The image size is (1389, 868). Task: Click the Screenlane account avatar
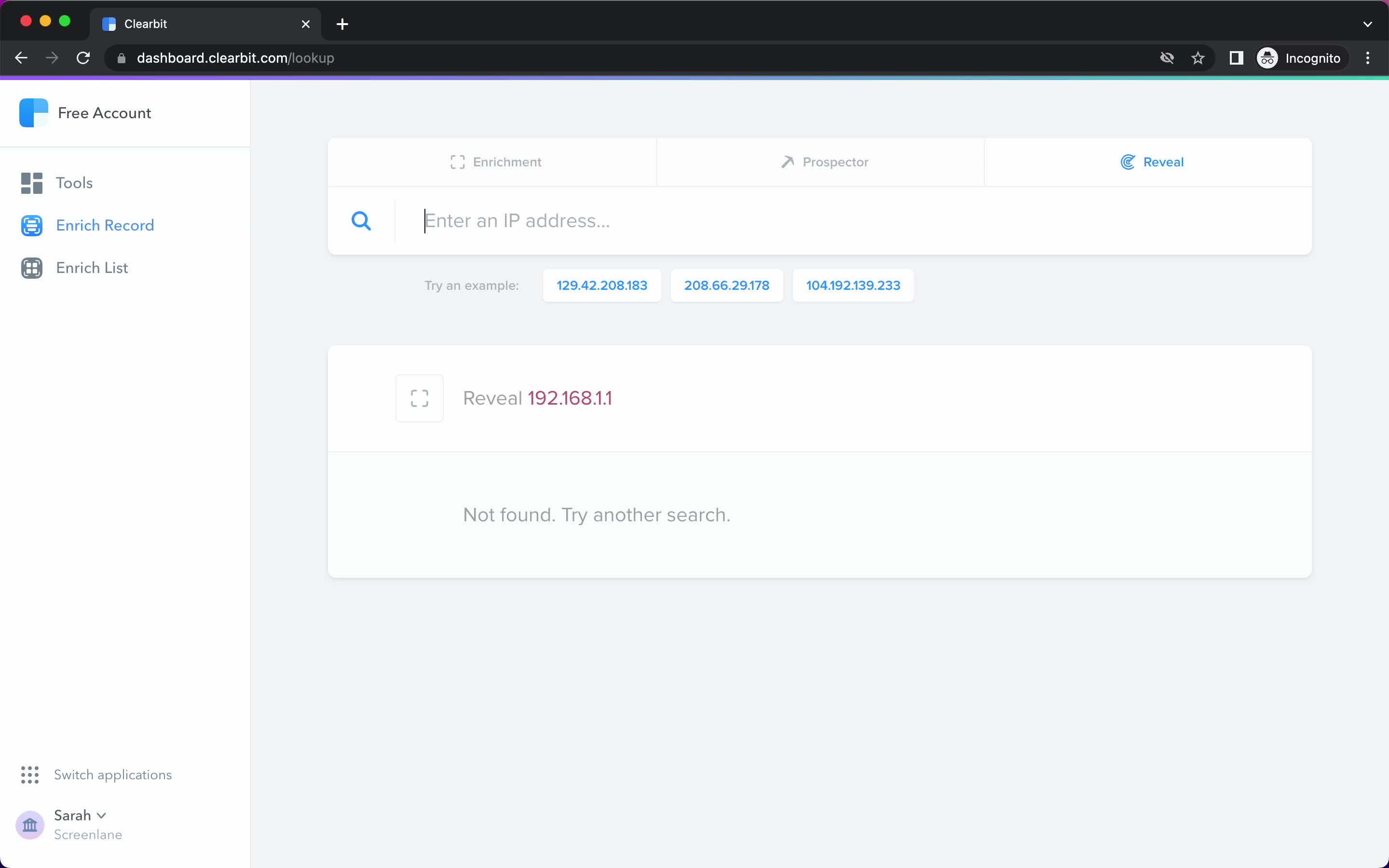pos(30,825)
